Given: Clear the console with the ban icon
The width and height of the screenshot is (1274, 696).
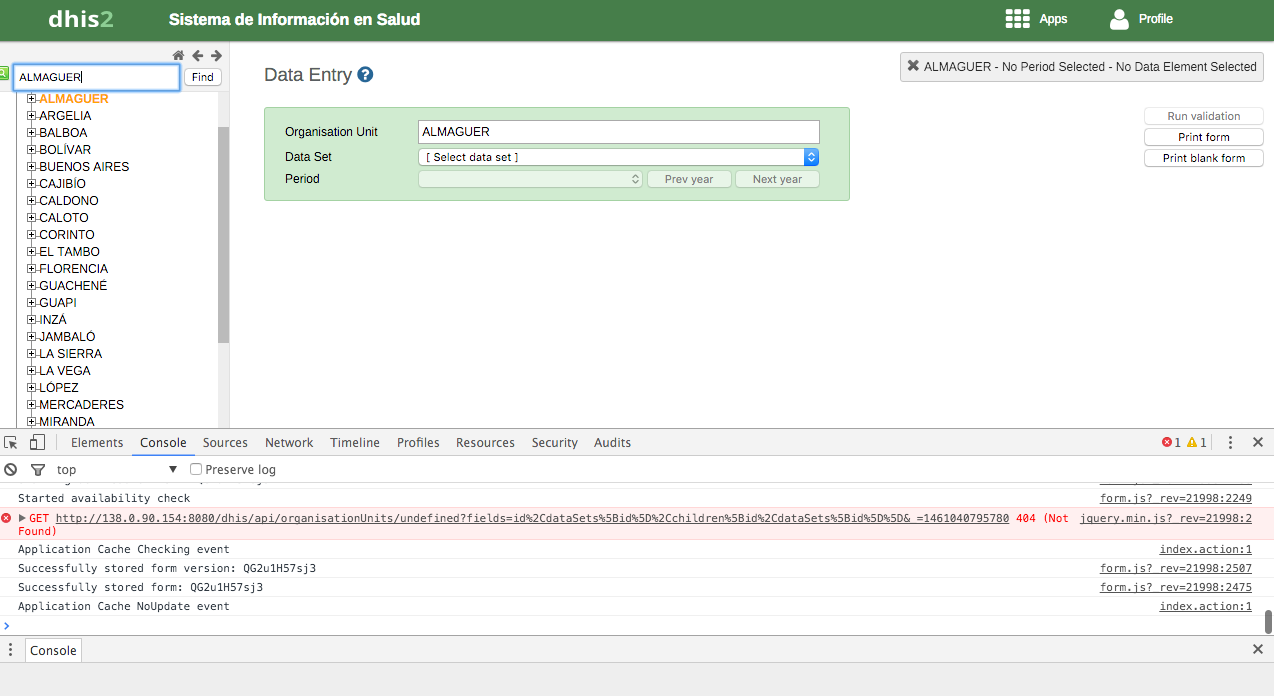Looking at the screenshot, I should (11, 469).
